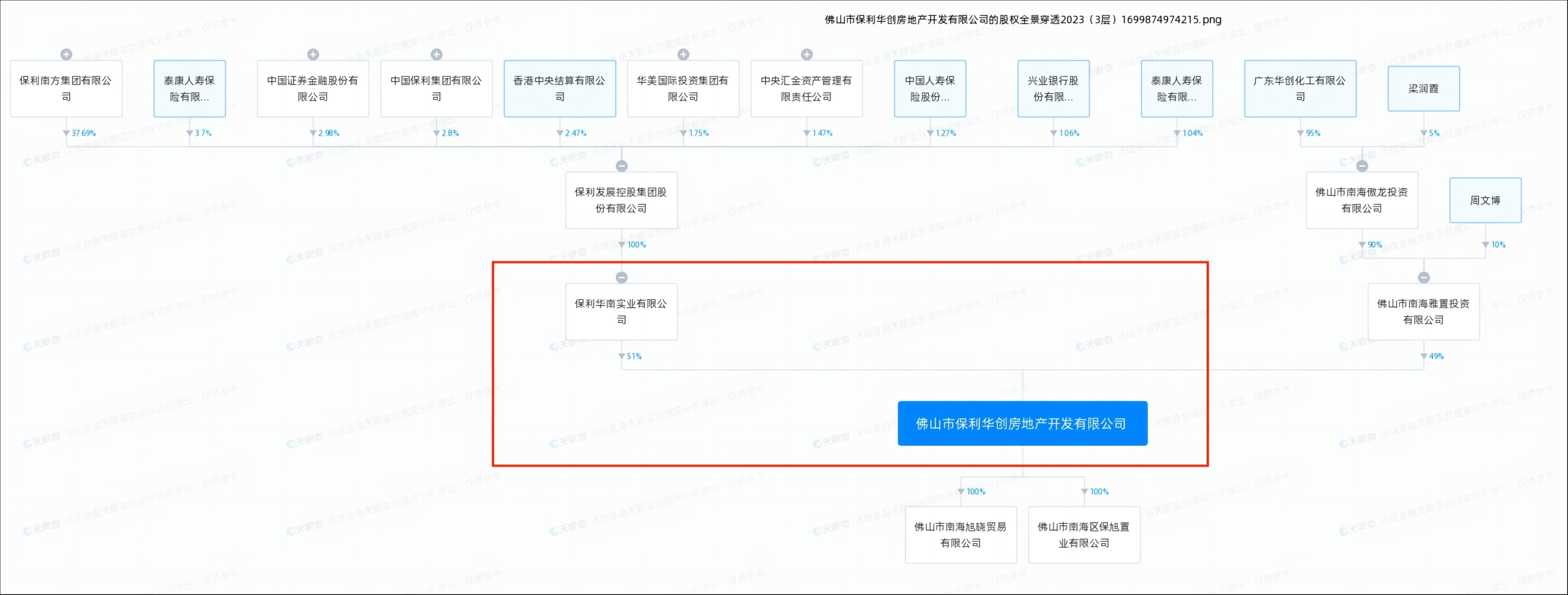Expand the plus icon above 中国保利集团有限公司

[x=436, y=54]
